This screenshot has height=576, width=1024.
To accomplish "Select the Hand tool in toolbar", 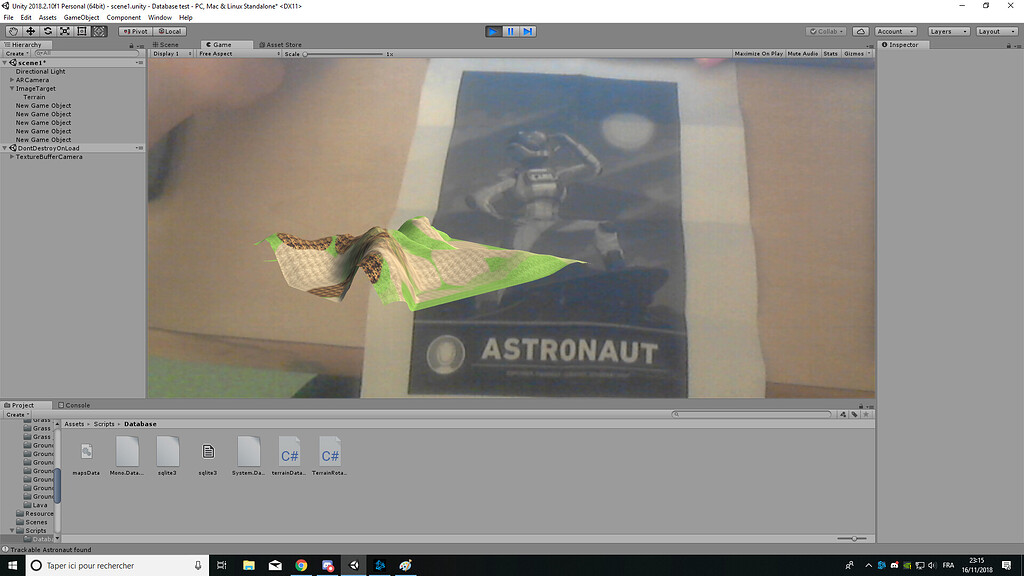I will [x=13, y=31].
